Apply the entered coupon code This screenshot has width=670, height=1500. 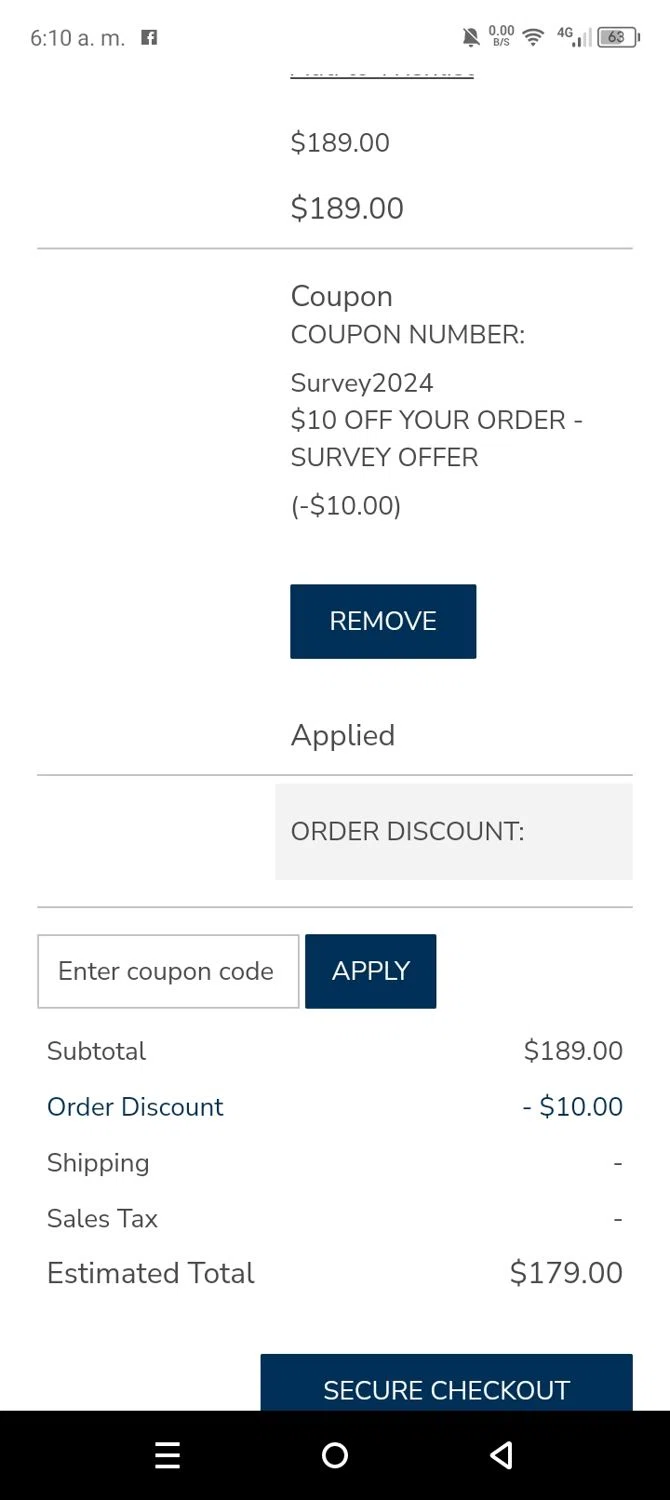pos(371,971)
